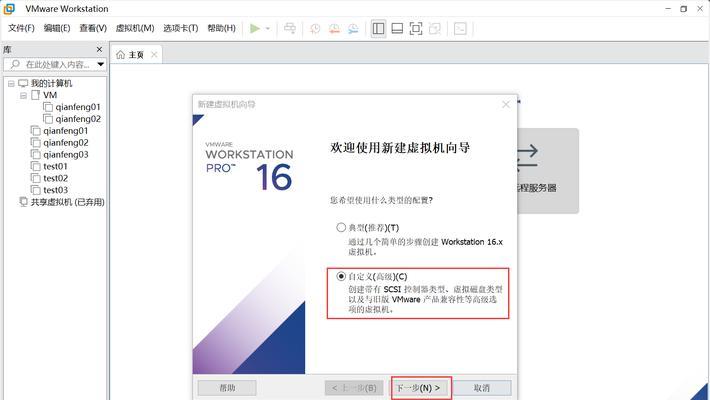The image size is (710, 400).
Task: Open the power options dropdown arrow
Action: coord(268,29)
